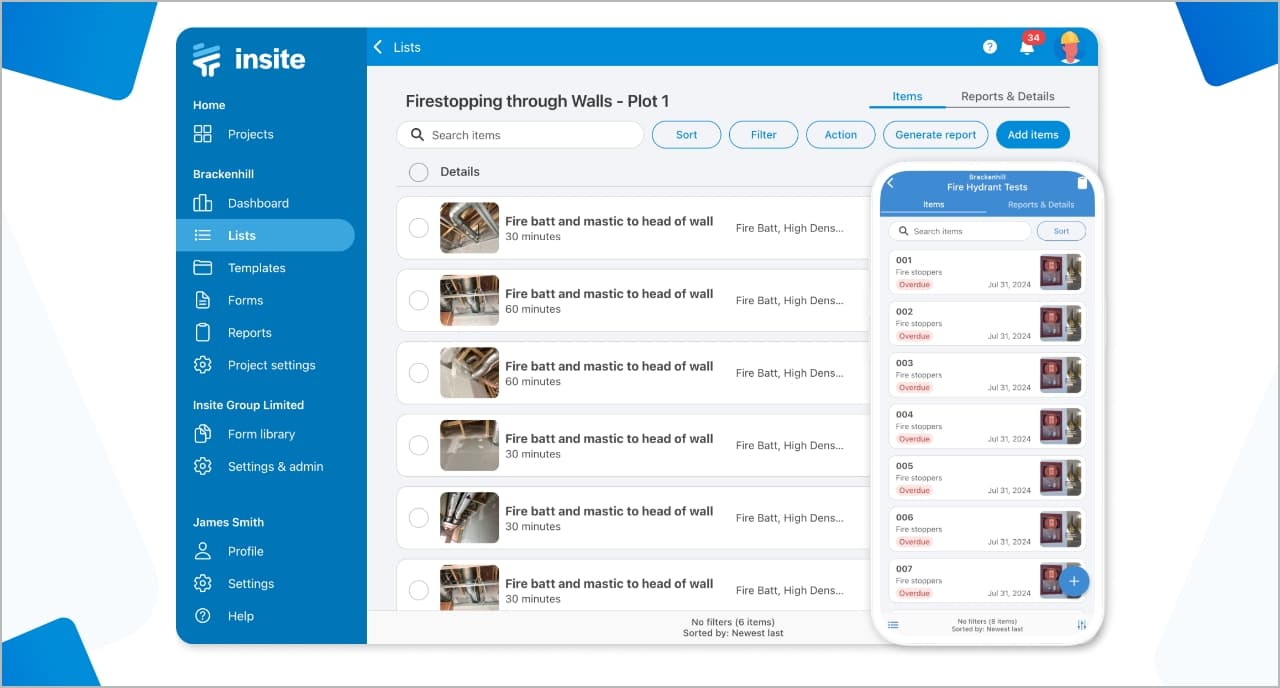Tap the Sort button on the phone

pyautogui.click(x=1061, y=231)
